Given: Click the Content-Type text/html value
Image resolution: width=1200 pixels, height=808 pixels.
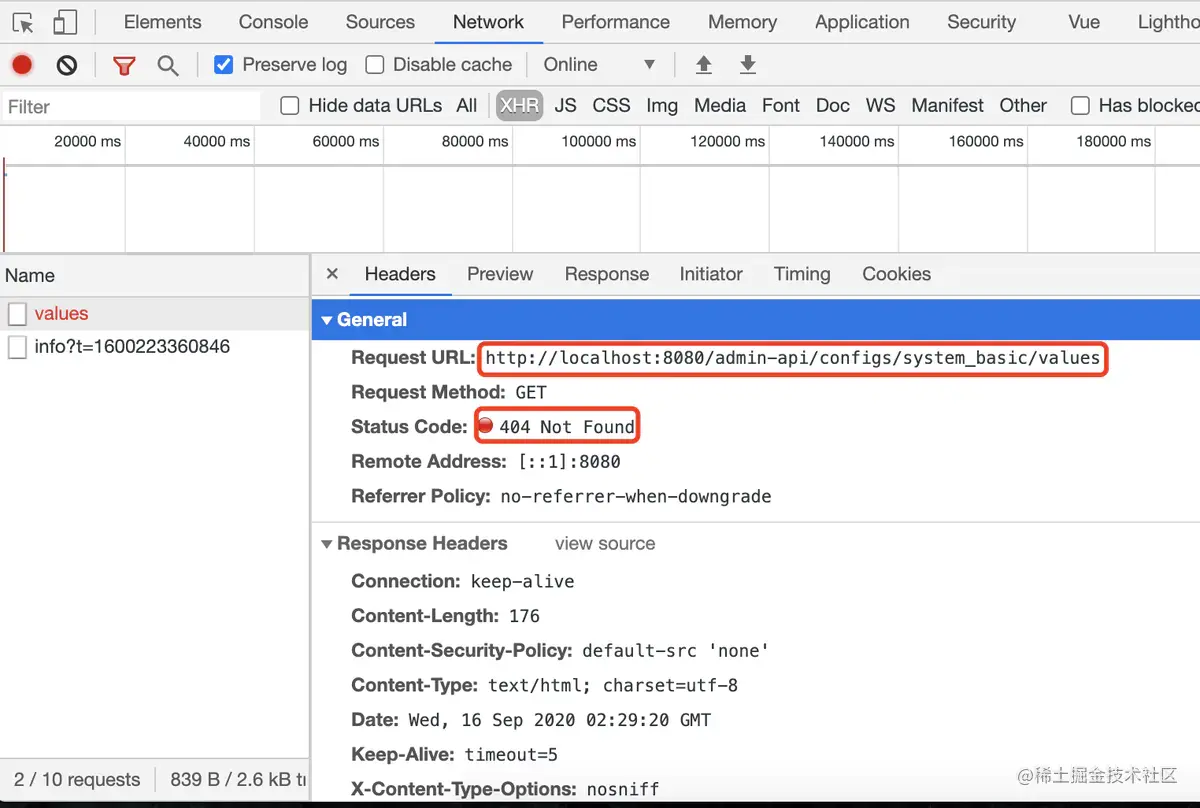Looking at the screenshot, I should (x=613, y=686).
